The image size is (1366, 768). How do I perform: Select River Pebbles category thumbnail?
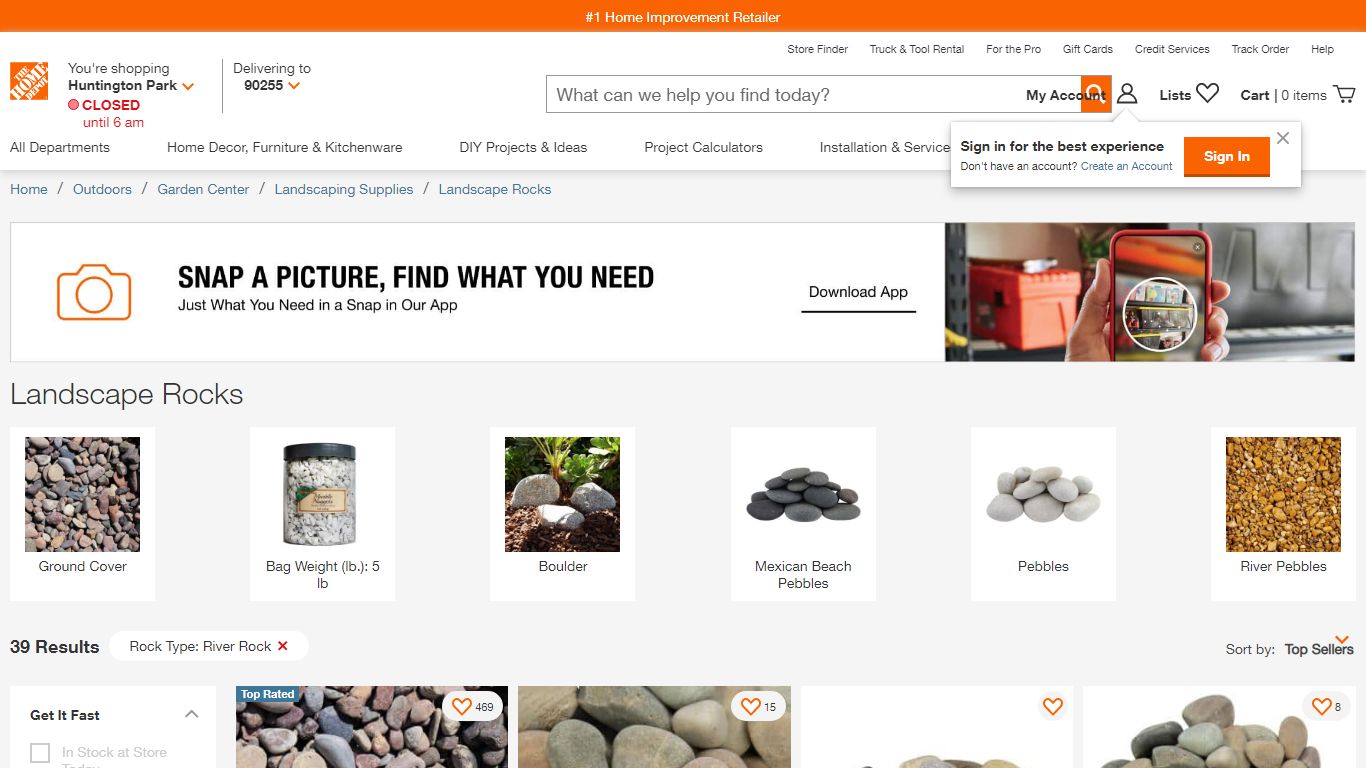(1284, 514)
